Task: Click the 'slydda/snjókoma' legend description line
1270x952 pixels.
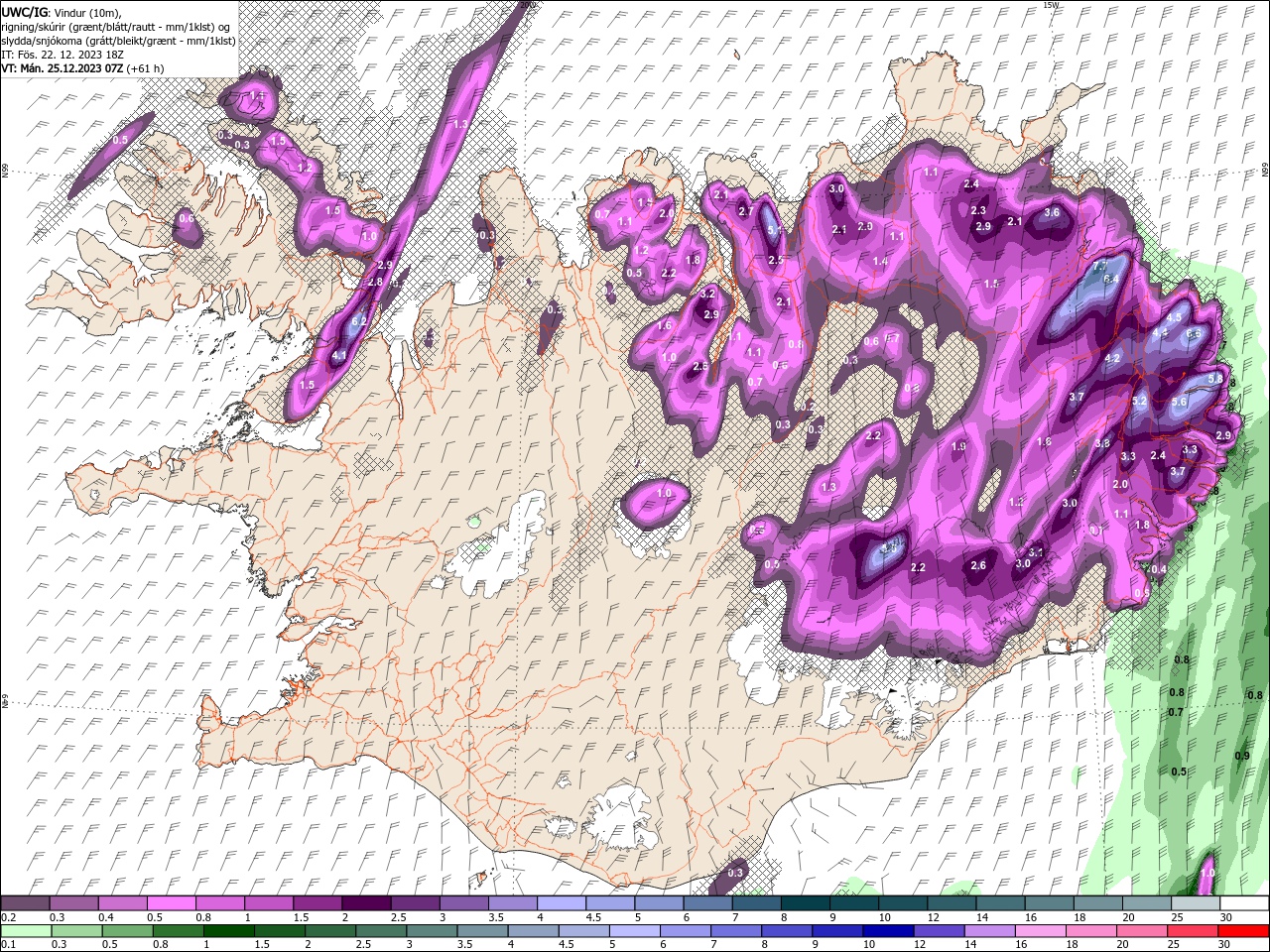Action: [118, 41]
